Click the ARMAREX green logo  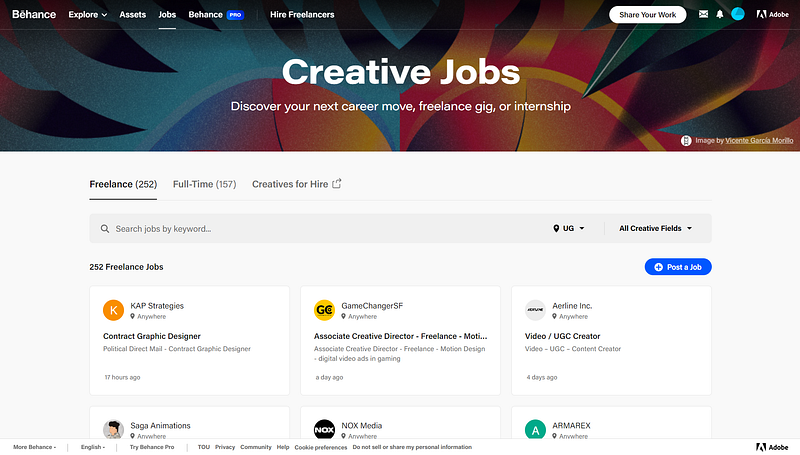tap(535, 429)
